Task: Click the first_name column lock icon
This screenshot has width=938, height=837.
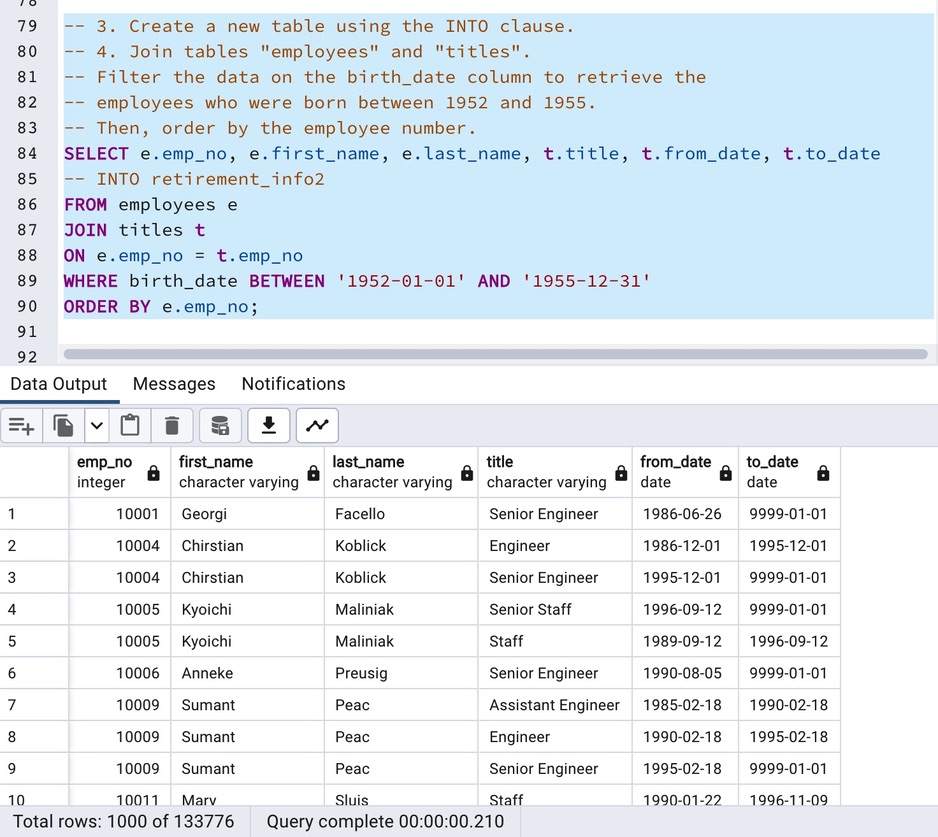Action: click(x=313, y=473)
